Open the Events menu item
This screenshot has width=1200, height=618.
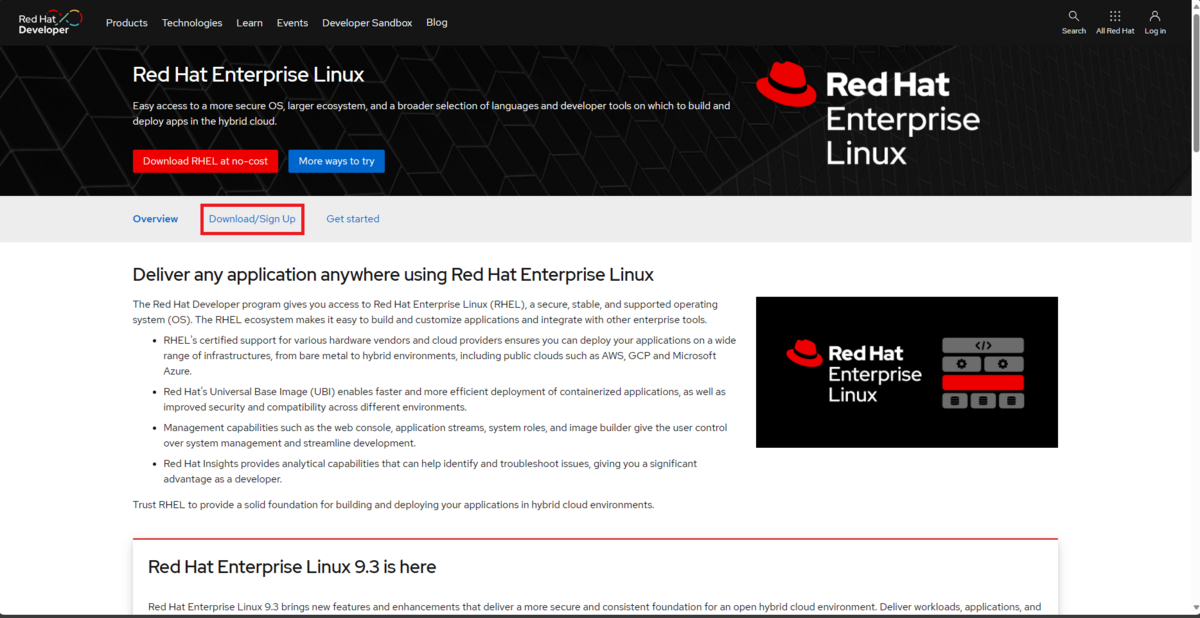(292, 22)
